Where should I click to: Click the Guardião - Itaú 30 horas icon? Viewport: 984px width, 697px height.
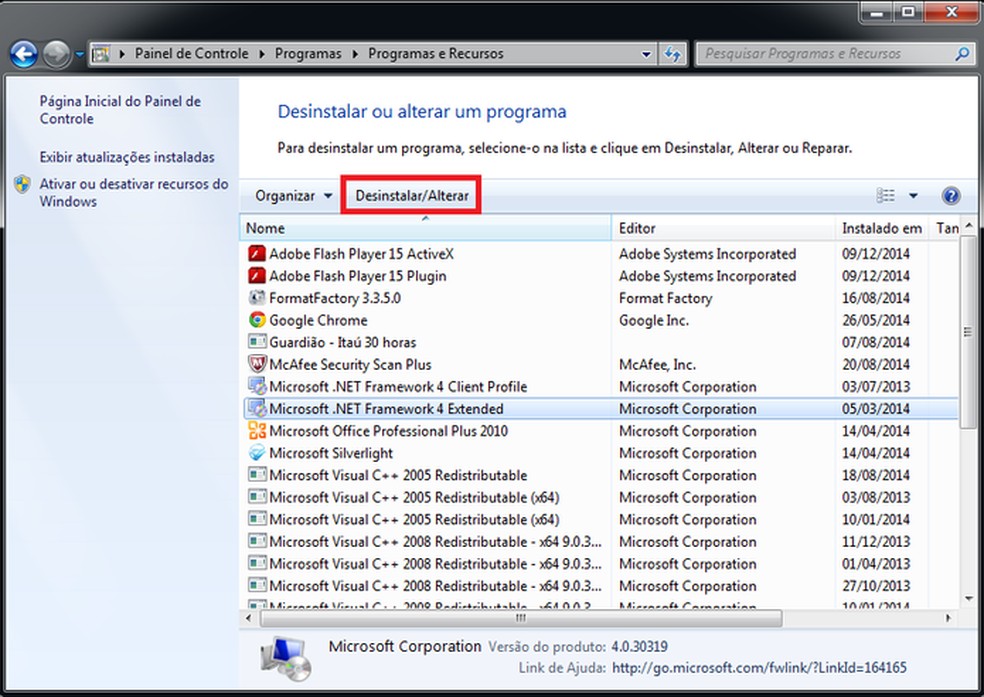[x=257, y=342]
